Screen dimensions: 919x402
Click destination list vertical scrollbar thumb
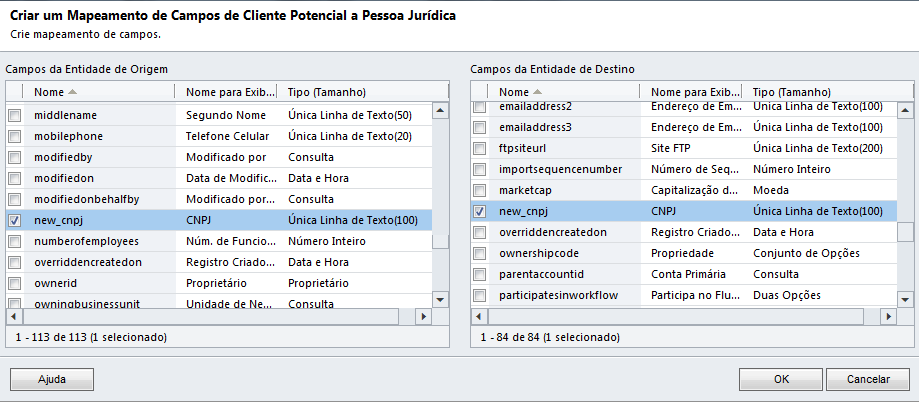pyautogui.click(x=904, y=232)
